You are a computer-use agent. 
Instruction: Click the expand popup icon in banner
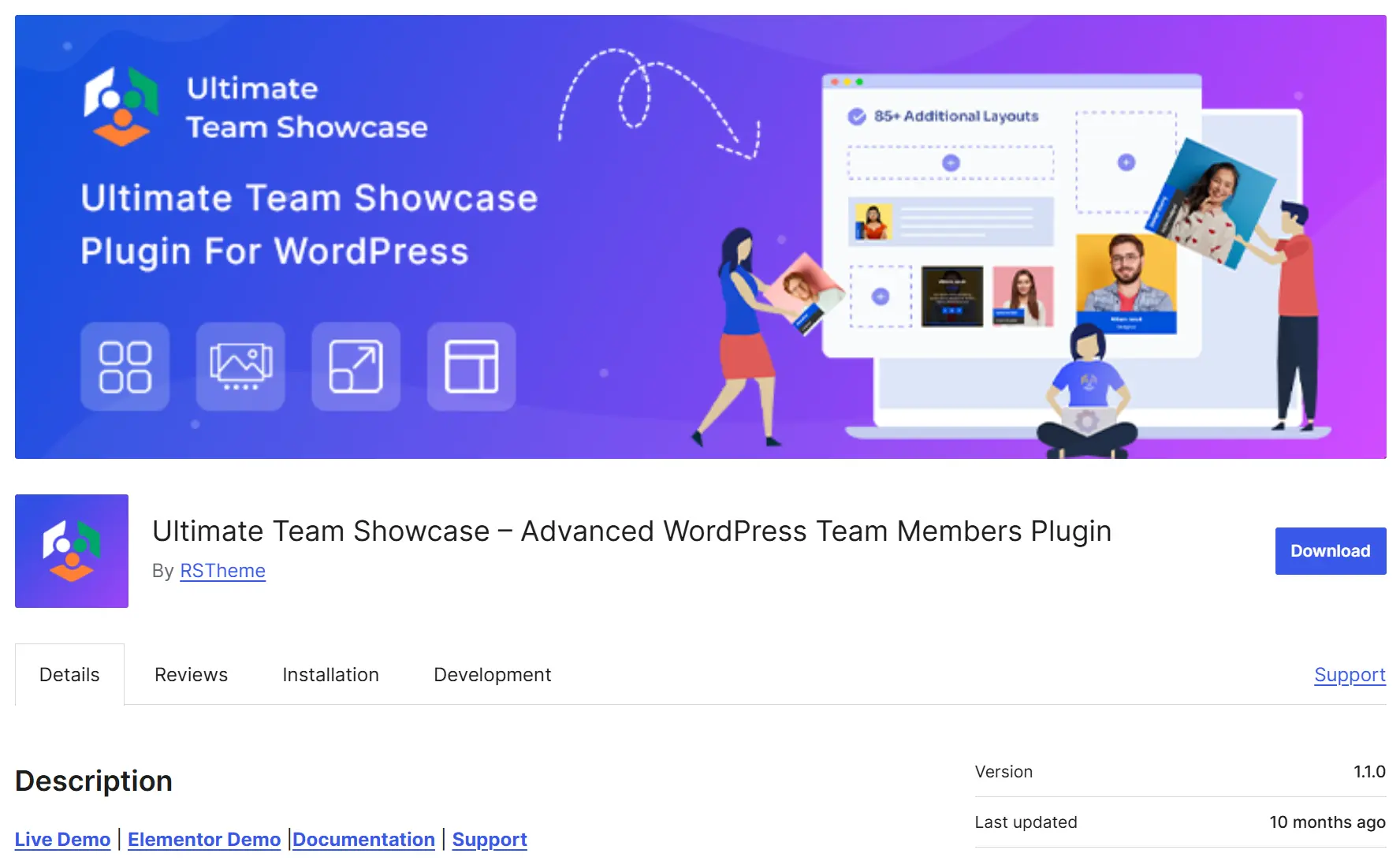click(x=356, y=367)
